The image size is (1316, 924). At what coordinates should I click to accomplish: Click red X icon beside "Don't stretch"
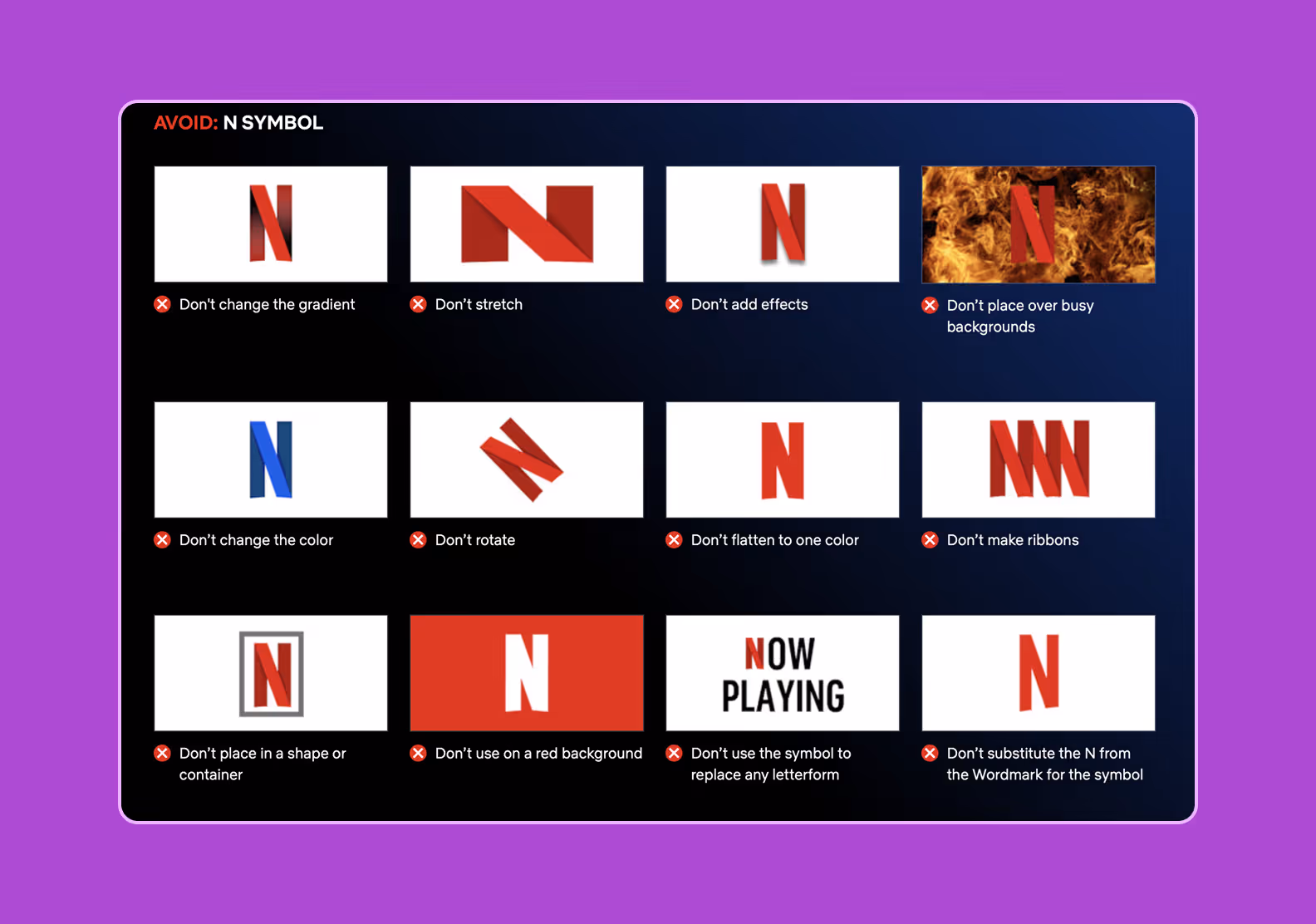tap(419, 304)
